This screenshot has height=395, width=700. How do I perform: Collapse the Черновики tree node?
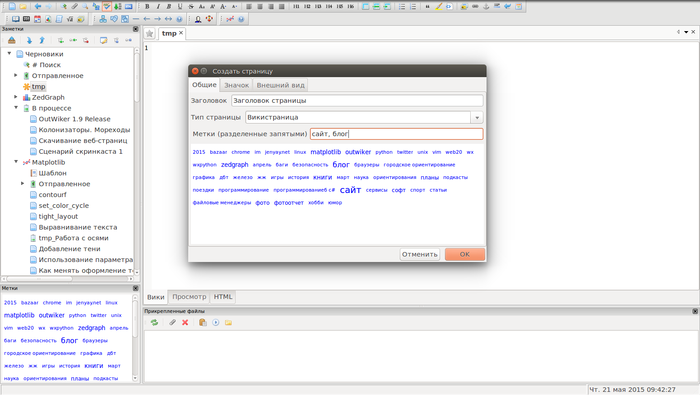[9, 54]
